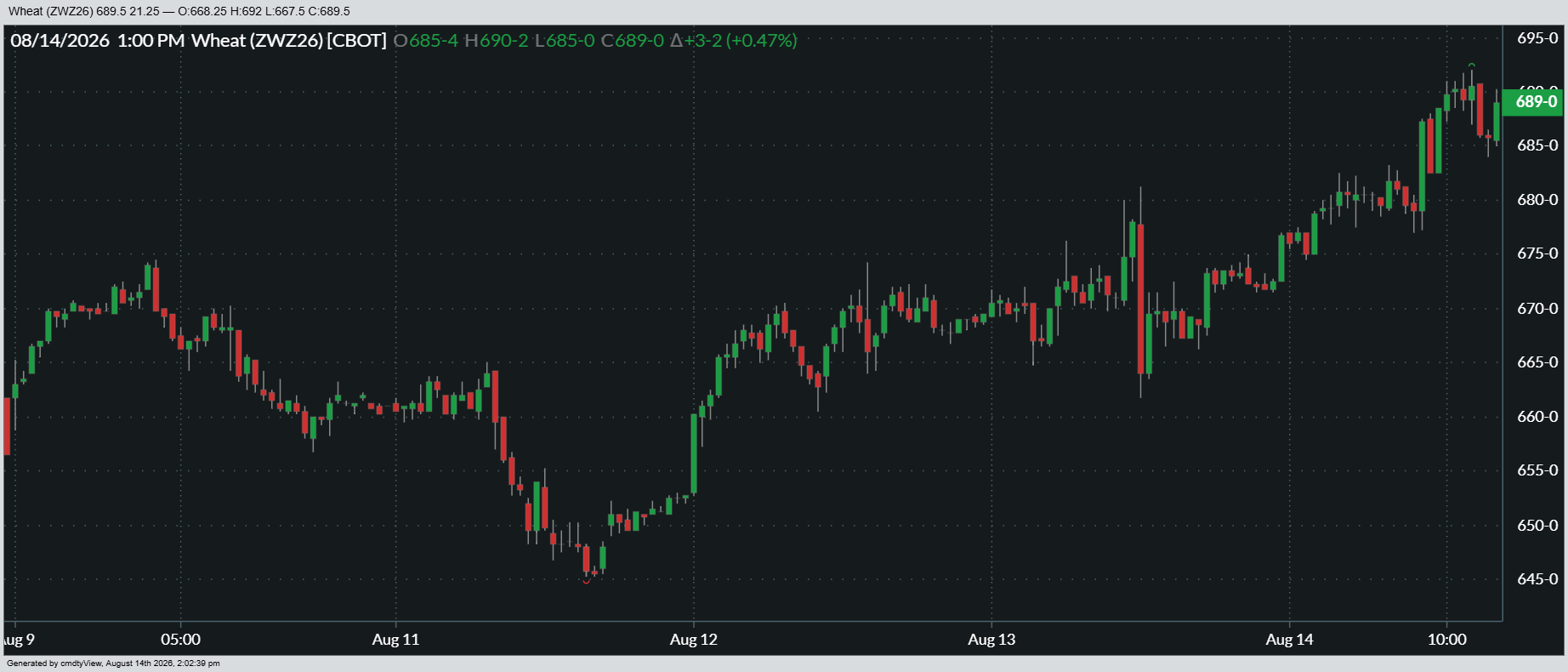
Task: Click the 10:00 time axis label
Action: click(x=1446, y=640)
